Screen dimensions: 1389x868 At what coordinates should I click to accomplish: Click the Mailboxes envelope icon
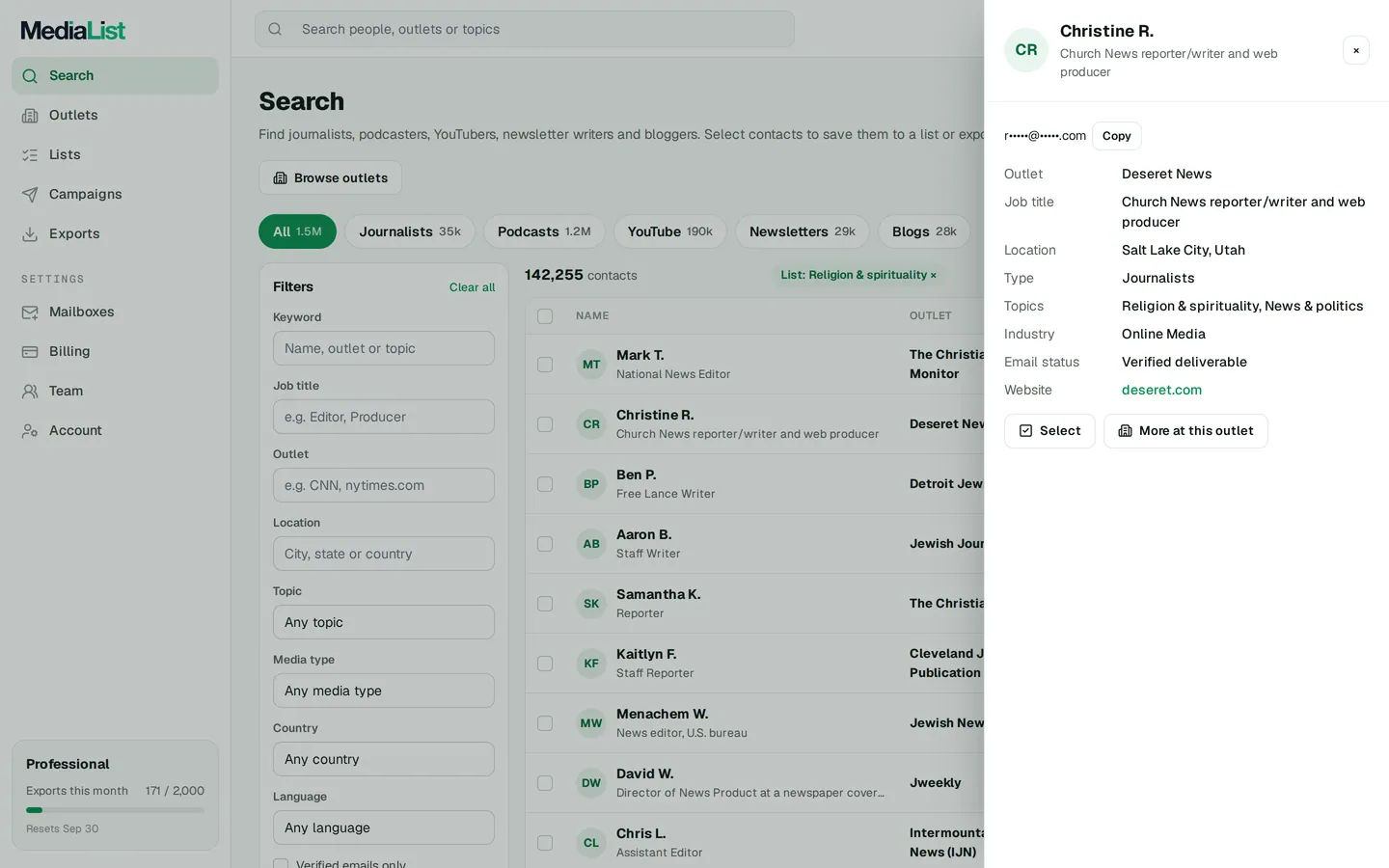30,312
